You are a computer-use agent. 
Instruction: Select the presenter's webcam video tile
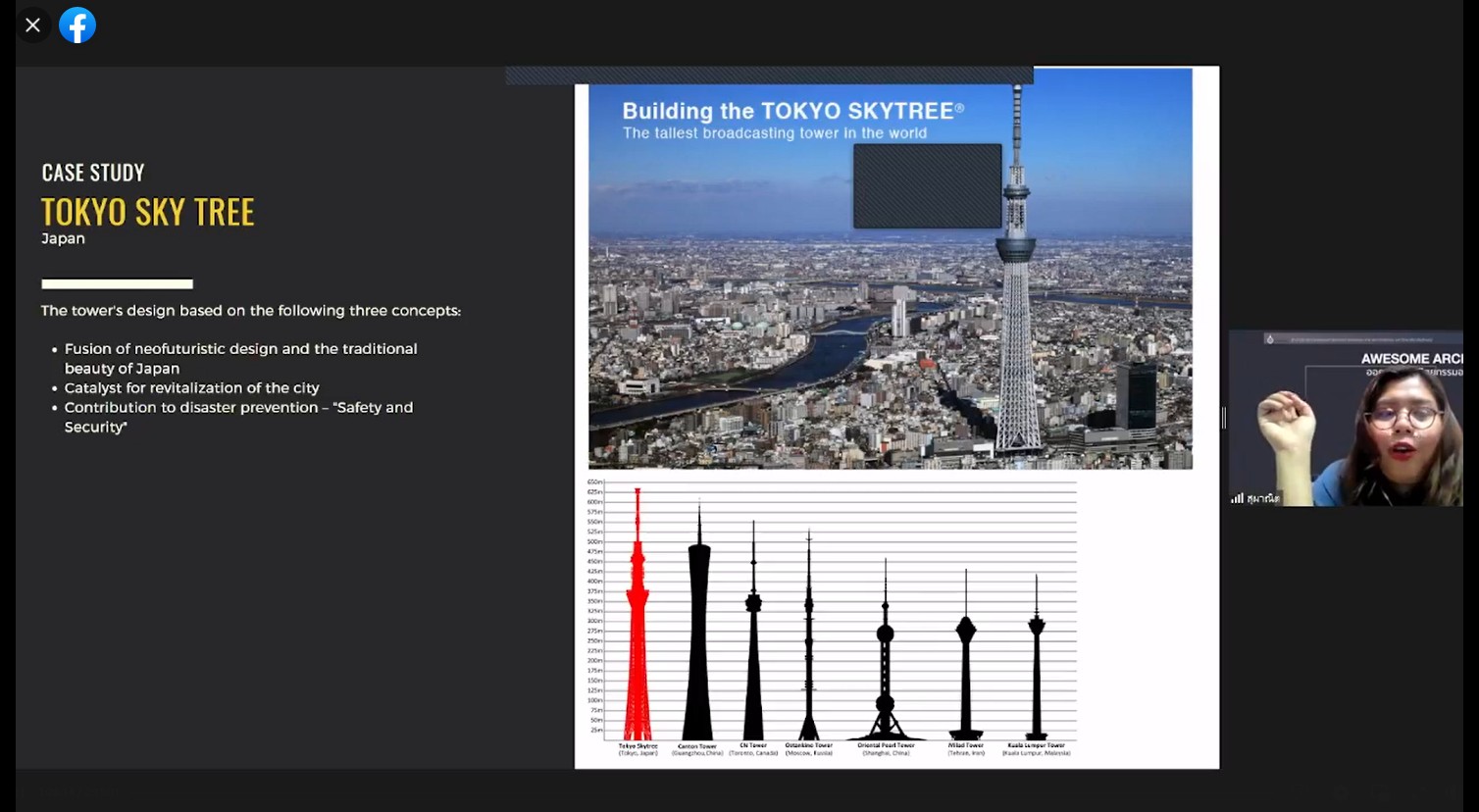click(1345, 419)
